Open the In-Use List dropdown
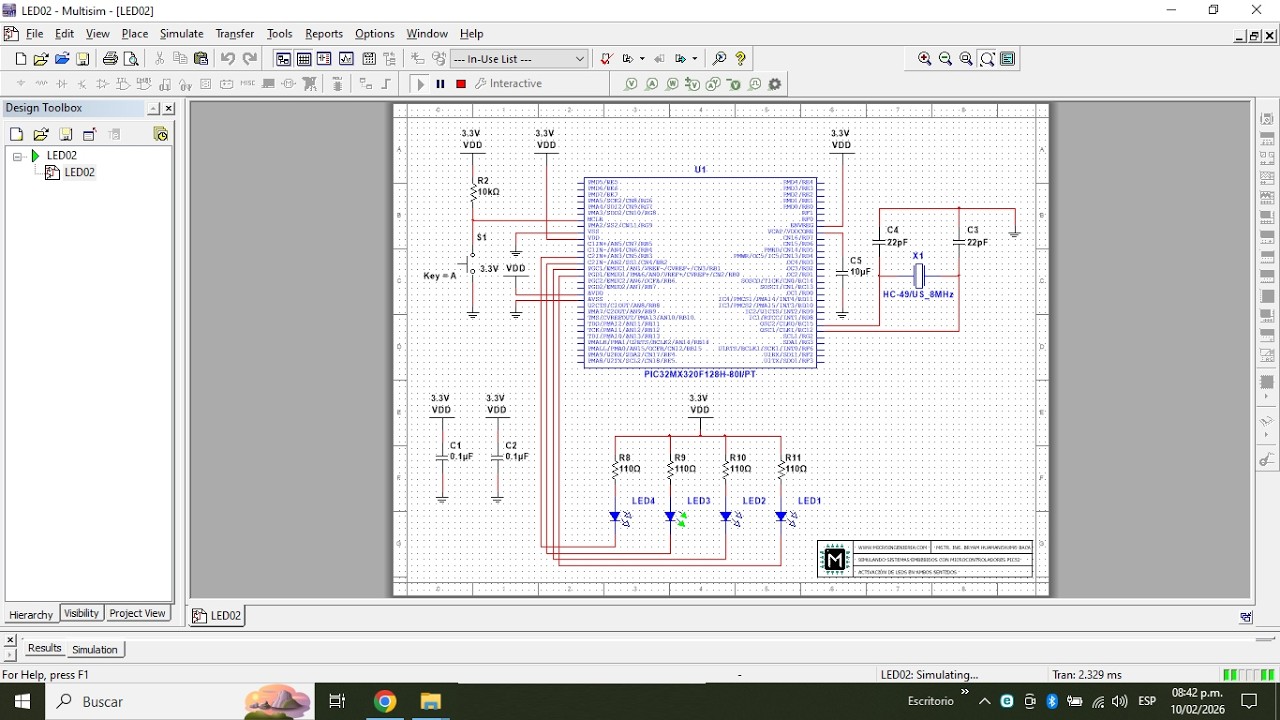This screenshot has height=720, width=1280. coord(519,59)
